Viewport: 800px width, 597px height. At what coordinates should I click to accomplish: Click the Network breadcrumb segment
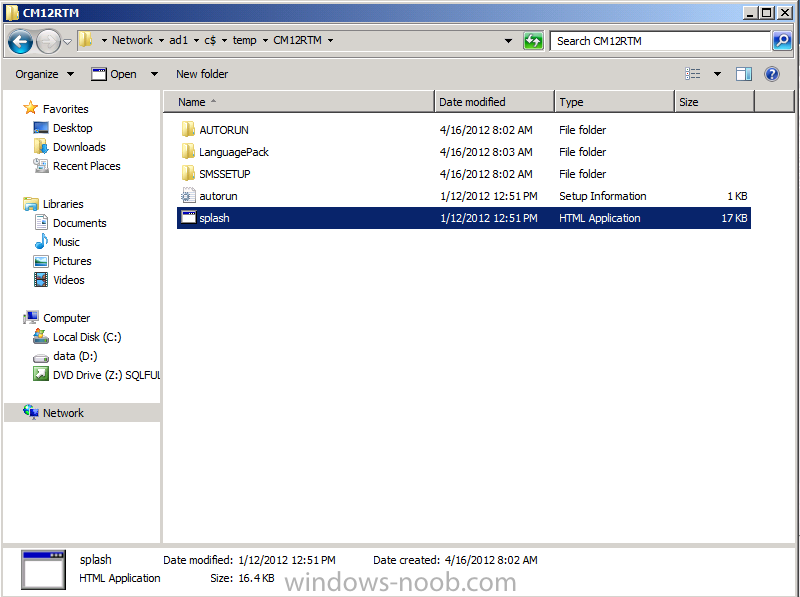132,40
